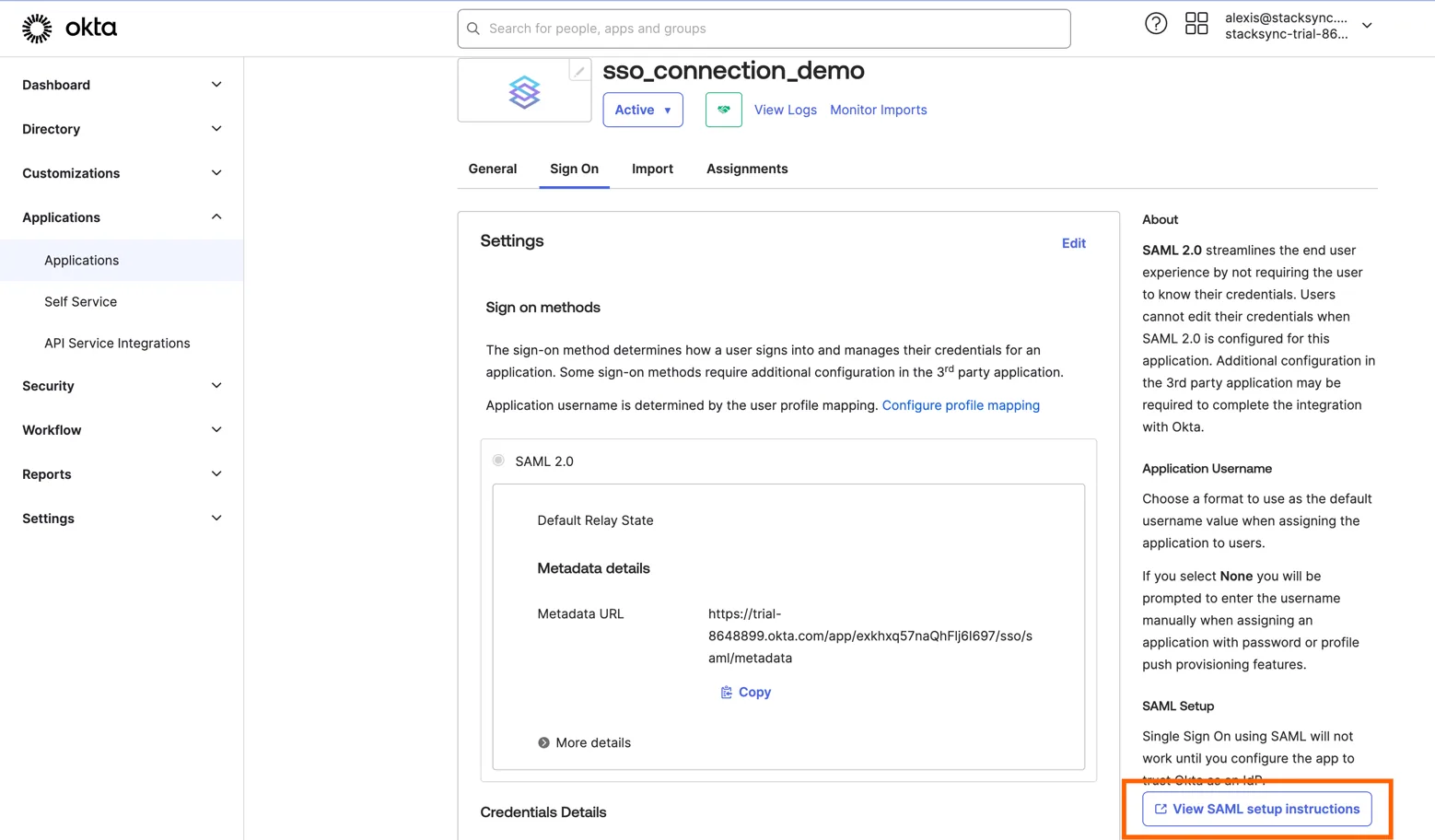Screen dimensions: 1435x840
Task: Expand the Dashboard menu
Action: [x=122, y=85]
